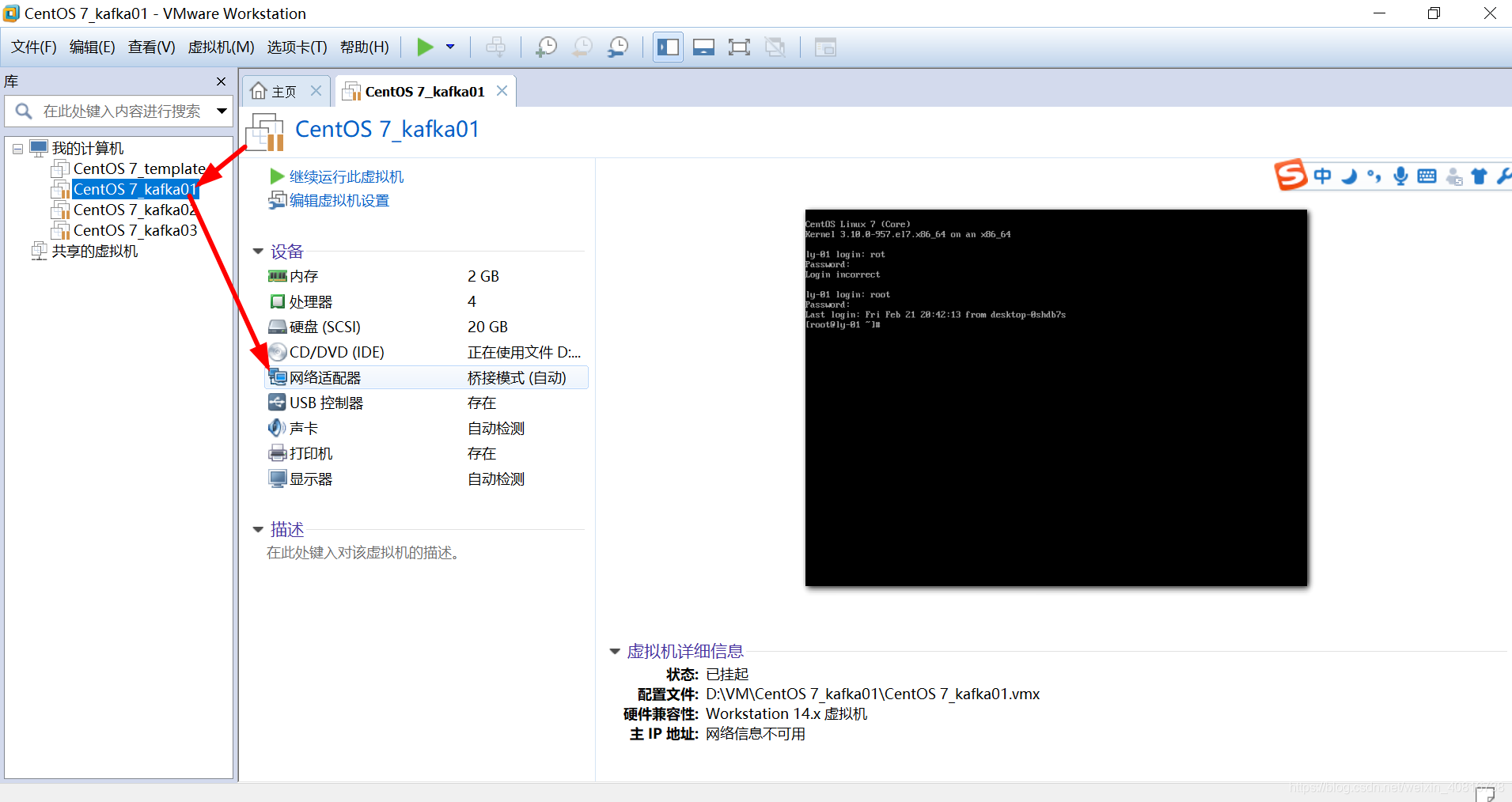Toggle the library sidebar view icon
1512x802 pixels.
[x=669, y=47]
